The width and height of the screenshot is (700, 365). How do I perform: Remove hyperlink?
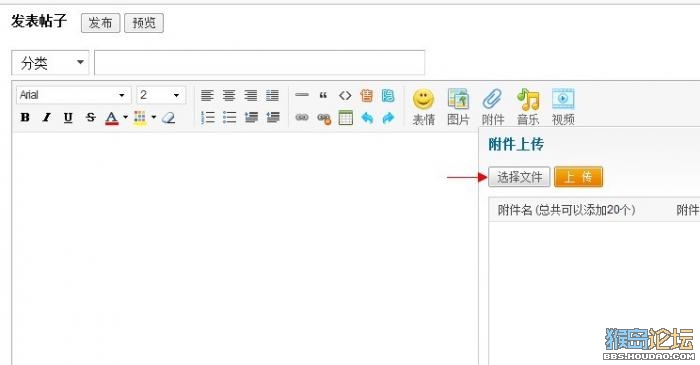point(324,118)
